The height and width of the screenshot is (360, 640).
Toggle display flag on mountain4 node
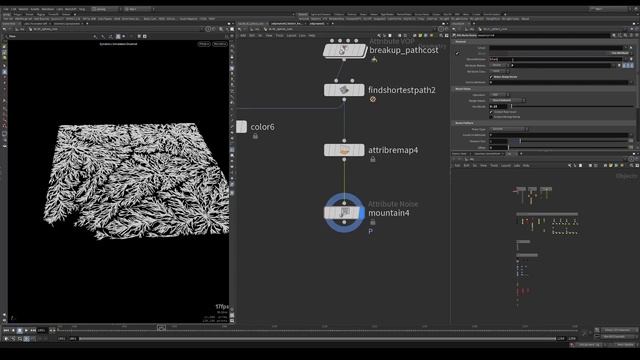click(x=362, y=213)
